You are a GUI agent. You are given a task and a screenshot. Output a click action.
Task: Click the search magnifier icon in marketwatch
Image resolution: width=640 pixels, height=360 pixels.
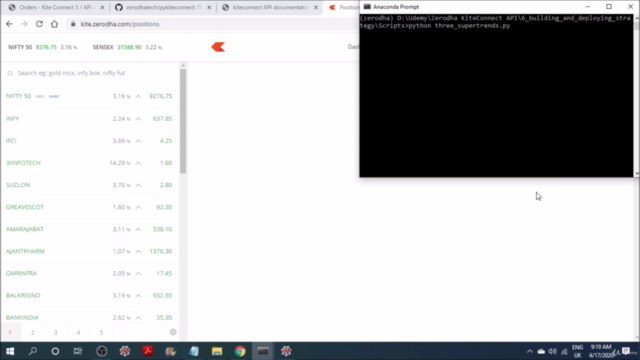tap(10, 73)
